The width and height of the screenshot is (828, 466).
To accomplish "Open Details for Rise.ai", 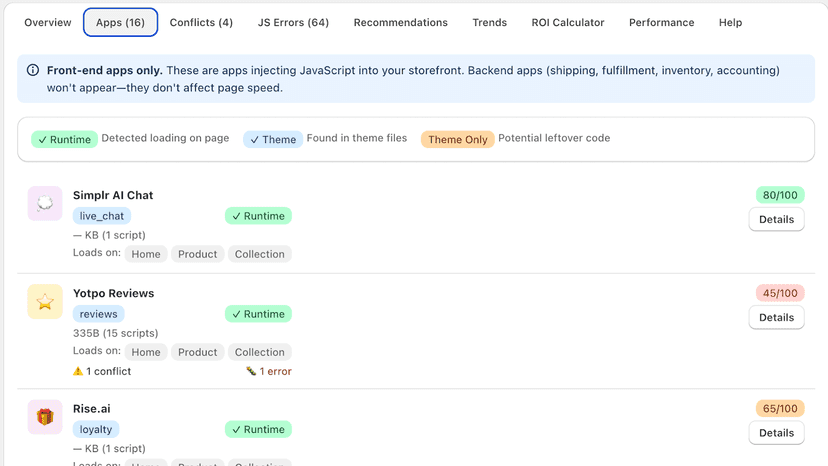I will pos(776,433).
